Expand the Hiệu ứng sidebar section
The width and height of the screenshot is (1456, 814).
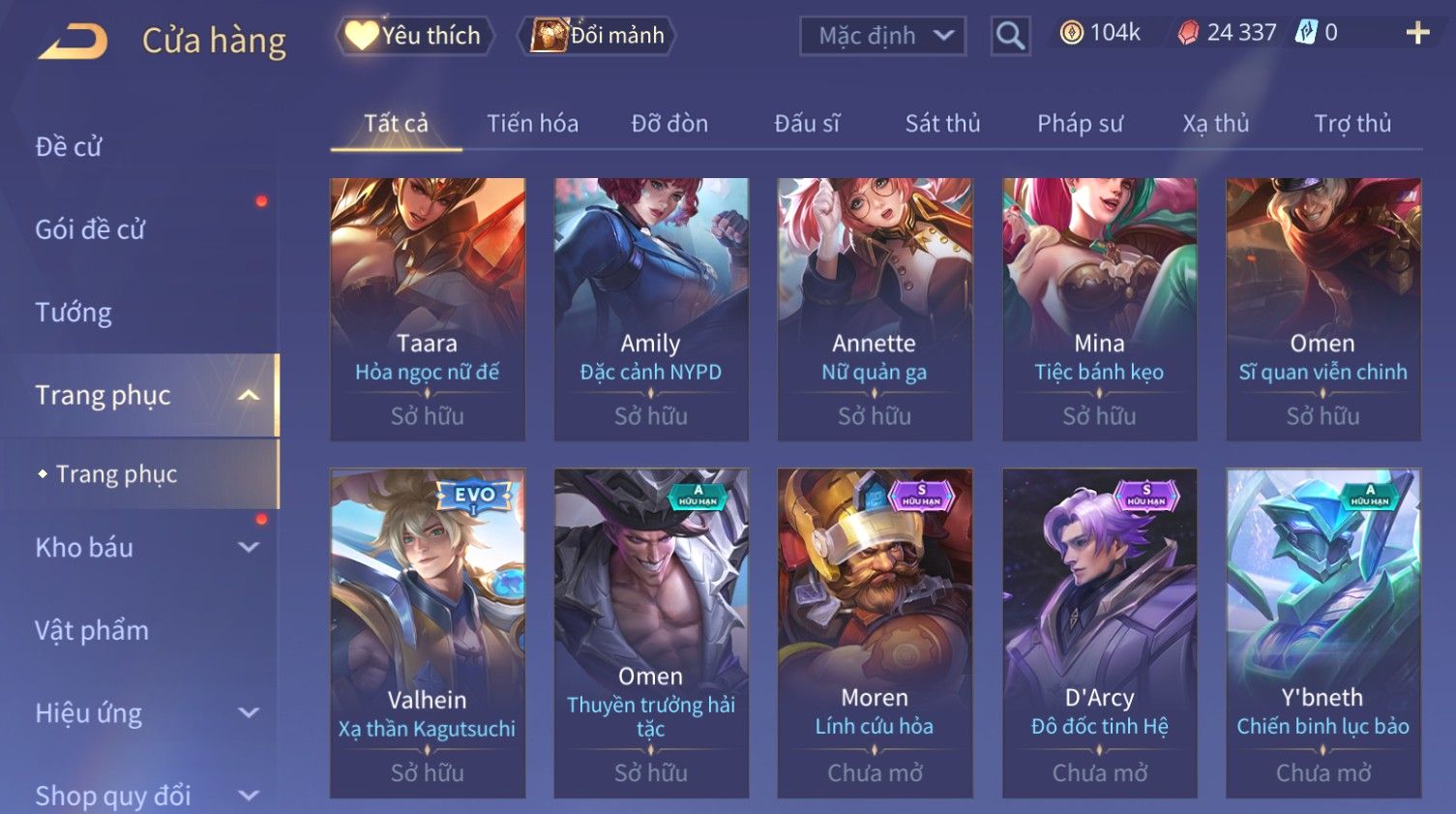click(x=249, y=712)
